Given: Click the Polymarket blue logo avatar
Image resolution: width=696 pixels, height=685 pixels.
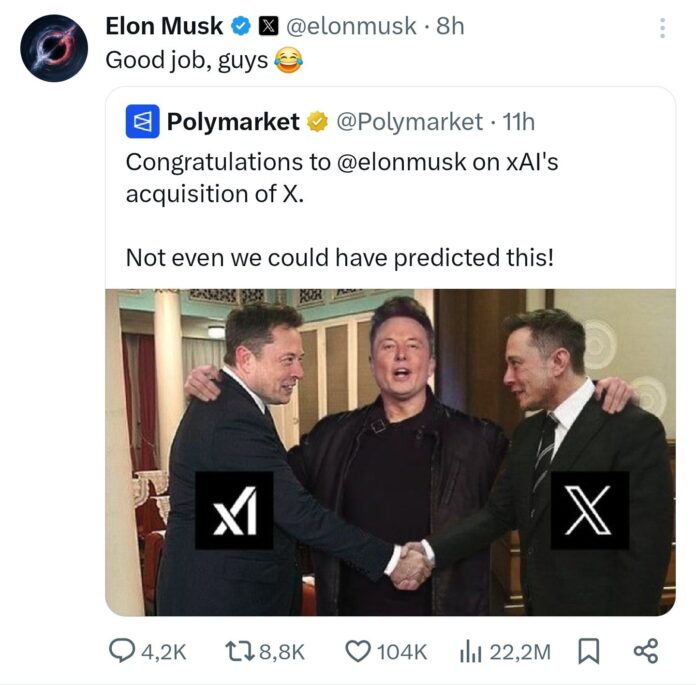Looking at the screenshot, I should pyautogui.click(x=142, y=122).
